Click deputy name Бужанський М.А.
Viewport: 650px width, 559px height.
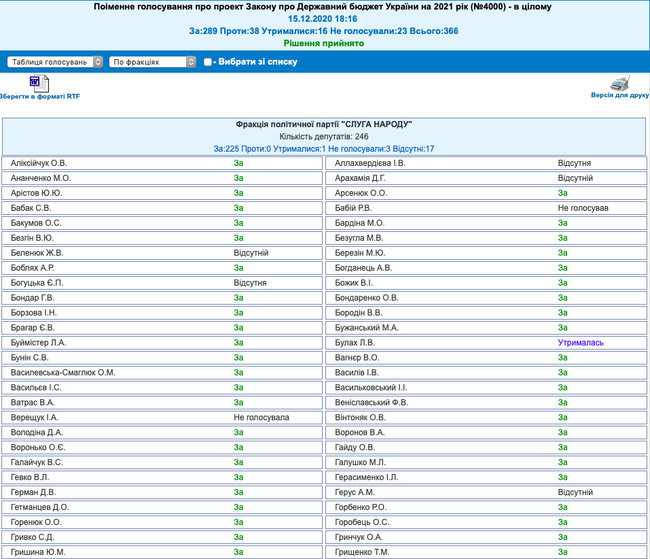pyautogui.click(x=367, y=327)
